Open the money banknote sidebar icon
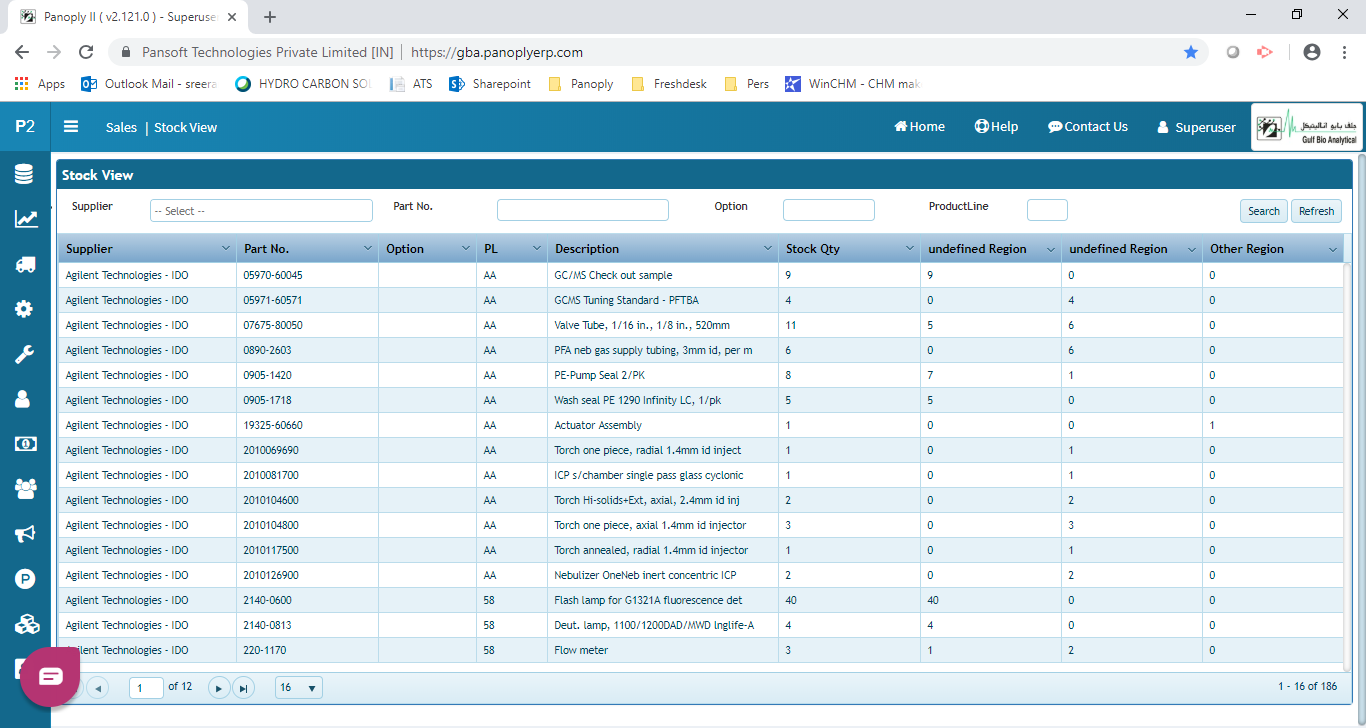The width and height of the screenshot is (1366, 728). pyautogui.click(x=25, y=443)
